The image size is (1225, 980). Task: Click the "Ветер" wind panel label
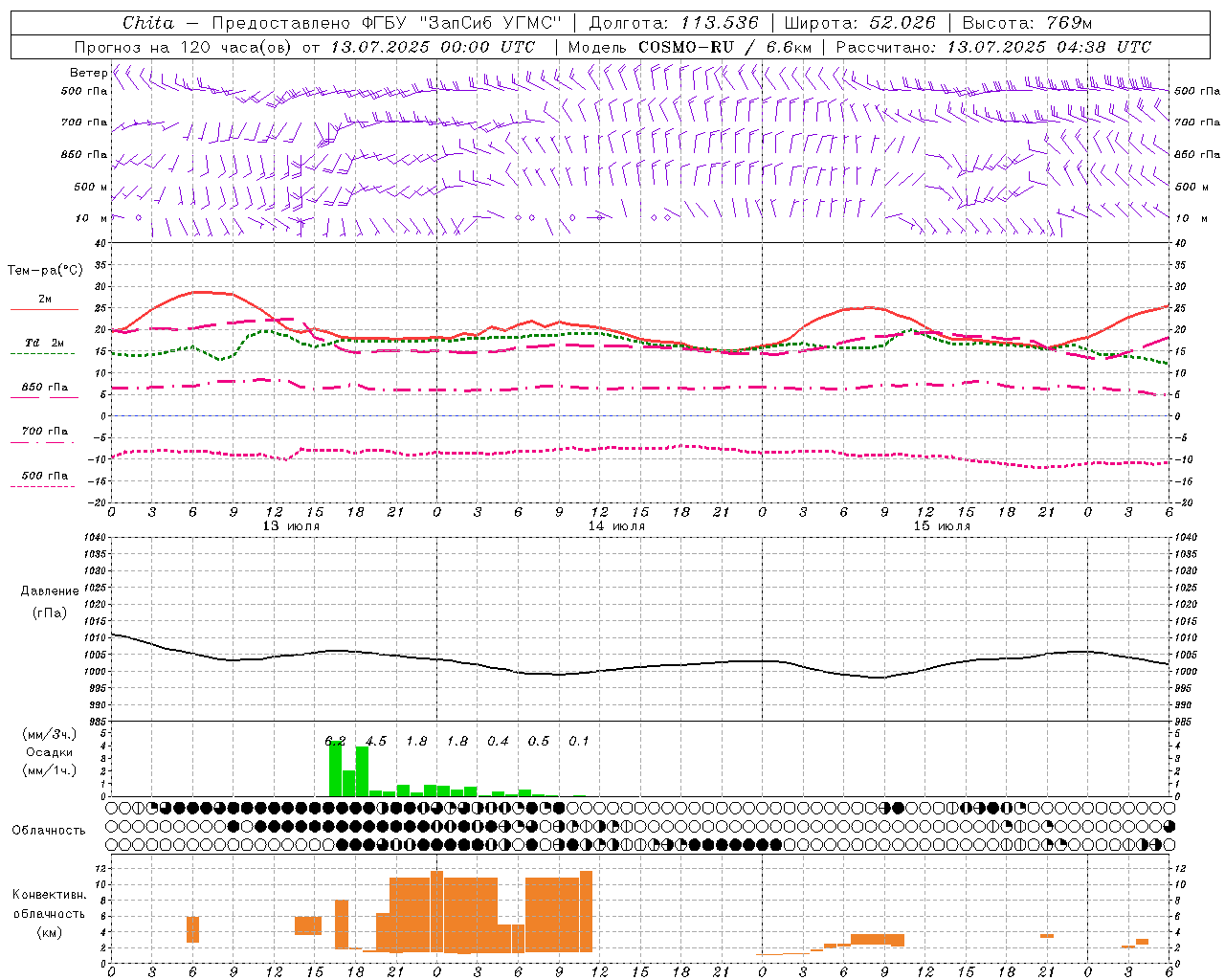tap(88, 73)
